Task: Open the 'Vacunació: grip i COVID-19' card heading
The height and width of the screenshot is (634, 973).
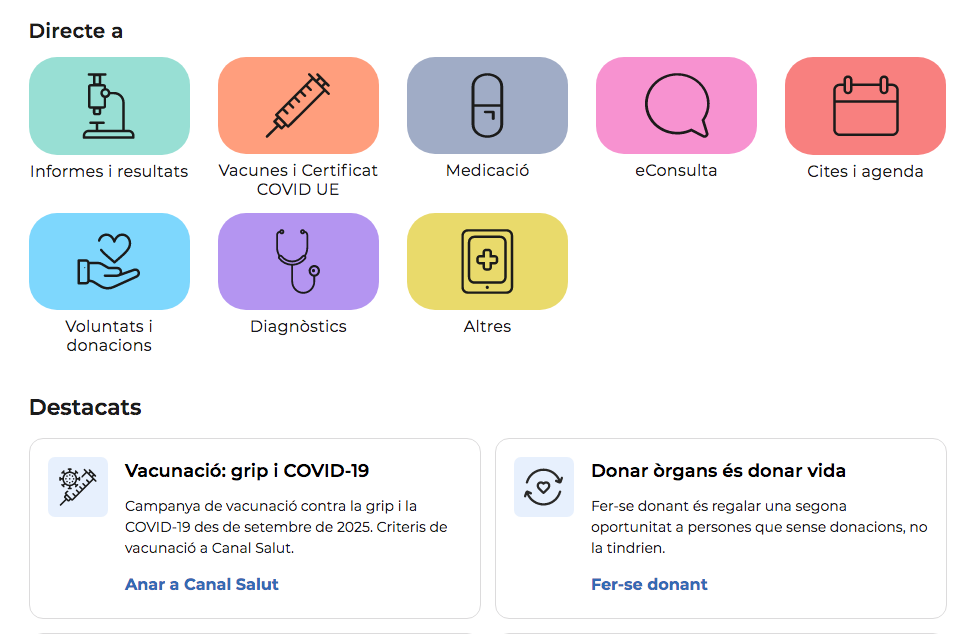Action: (247, 470)
